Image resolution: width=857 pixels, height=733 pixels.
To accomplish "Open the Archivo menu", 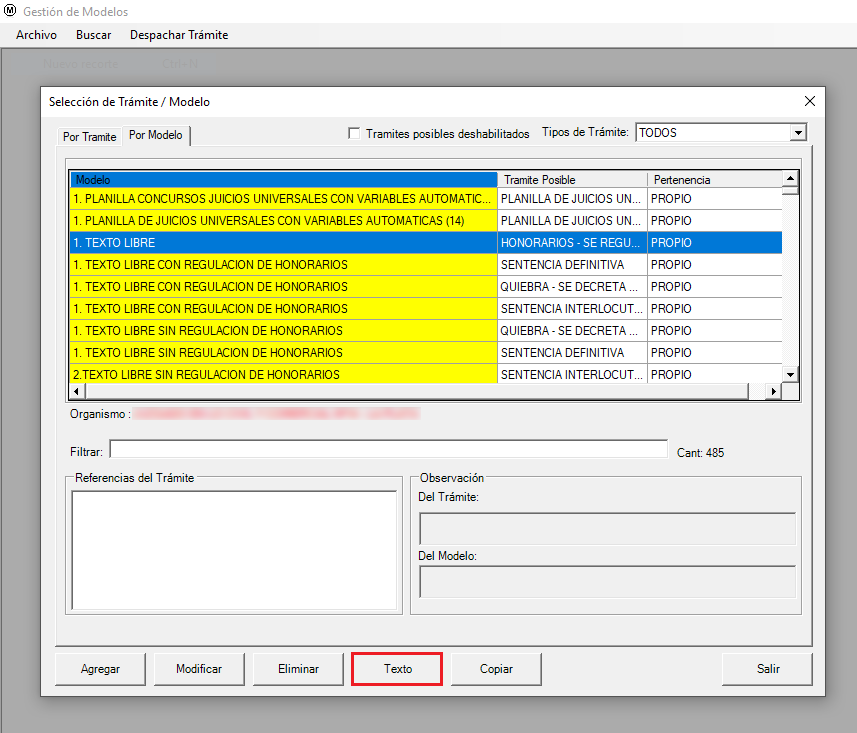I will tap(36, 35).
